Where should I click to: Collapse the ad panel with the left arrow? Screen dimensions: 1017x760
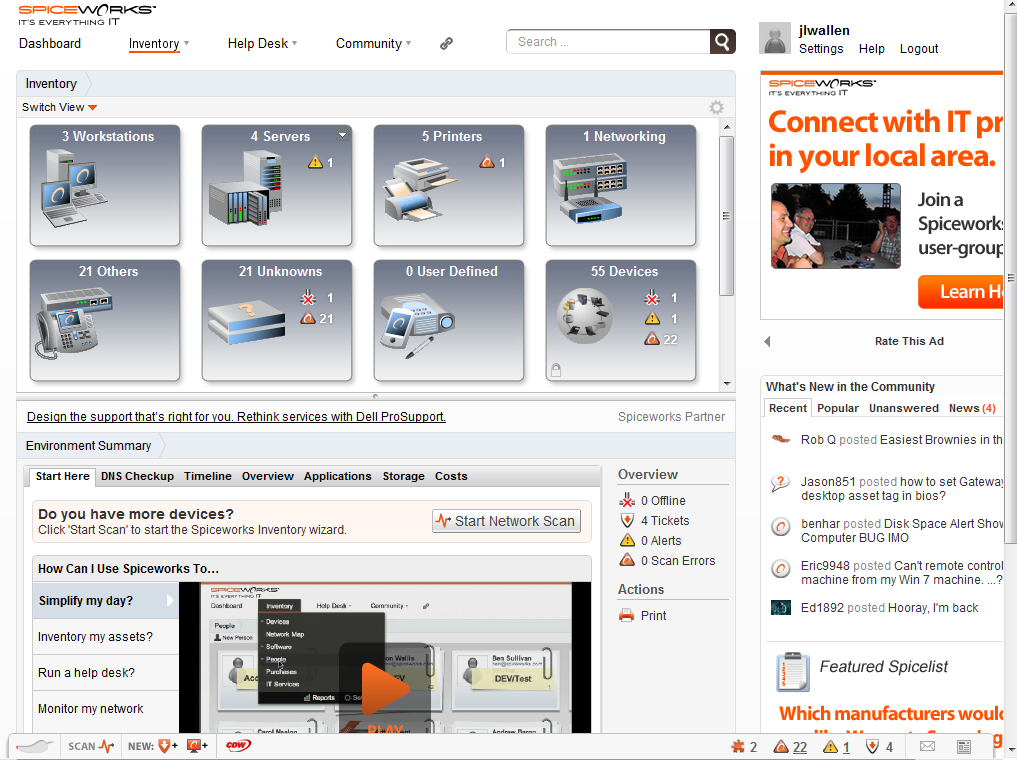[767, 341]
